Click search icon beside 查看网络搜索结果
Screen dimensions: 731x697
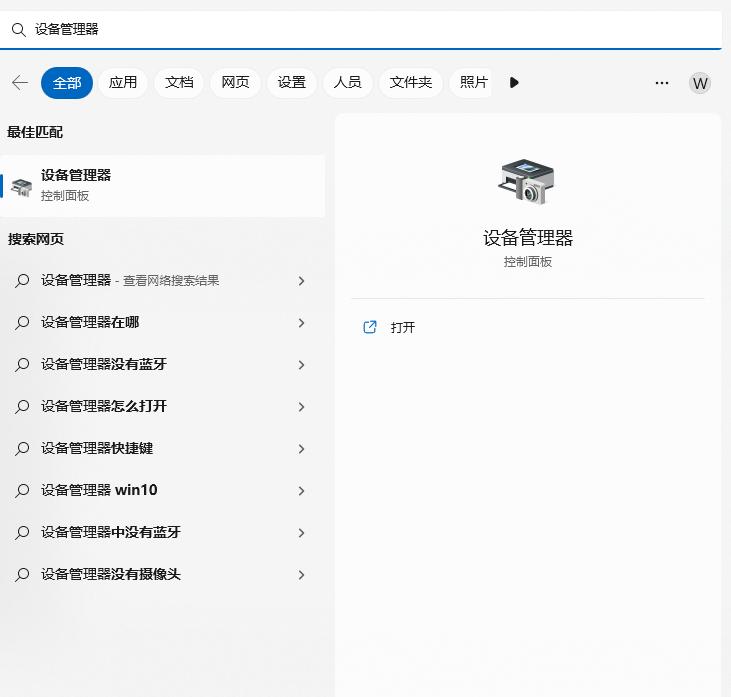[x=22, y=281]
